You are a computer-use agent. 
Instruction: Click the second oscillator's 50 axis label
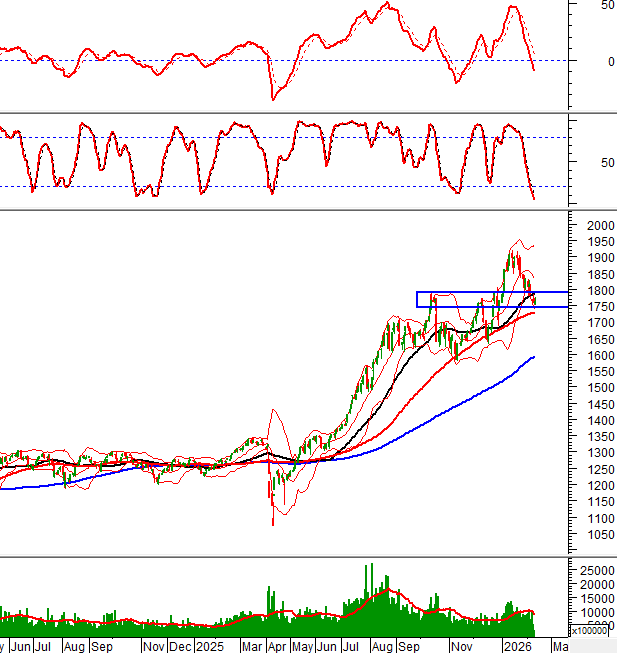coord(581,162)
